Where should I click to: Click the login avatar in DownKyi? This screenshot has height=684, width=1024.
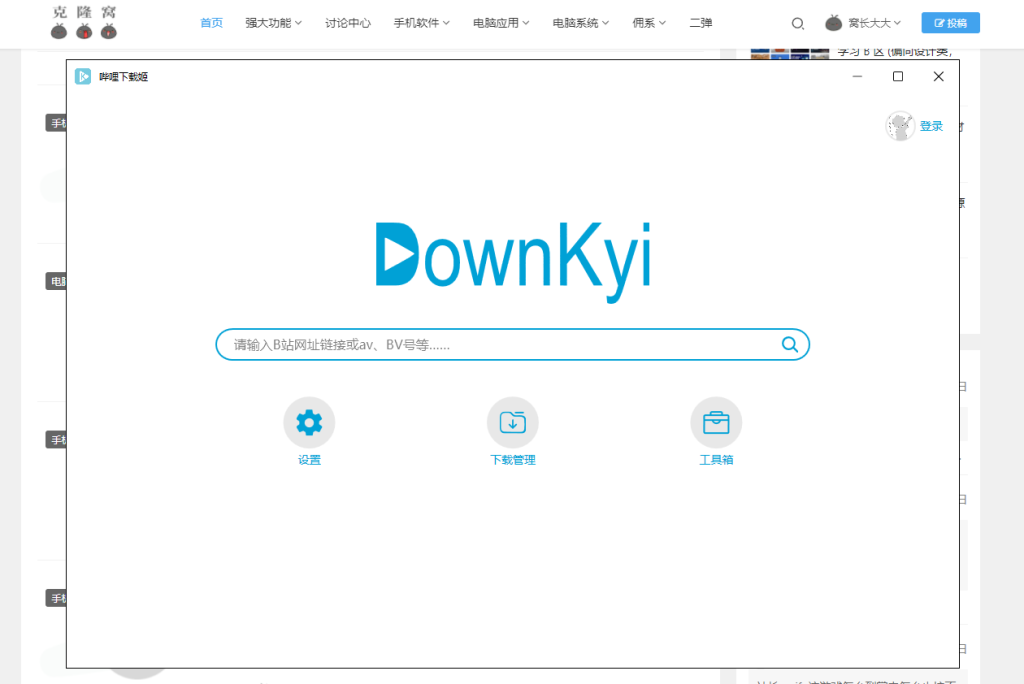tap(900, 126)
